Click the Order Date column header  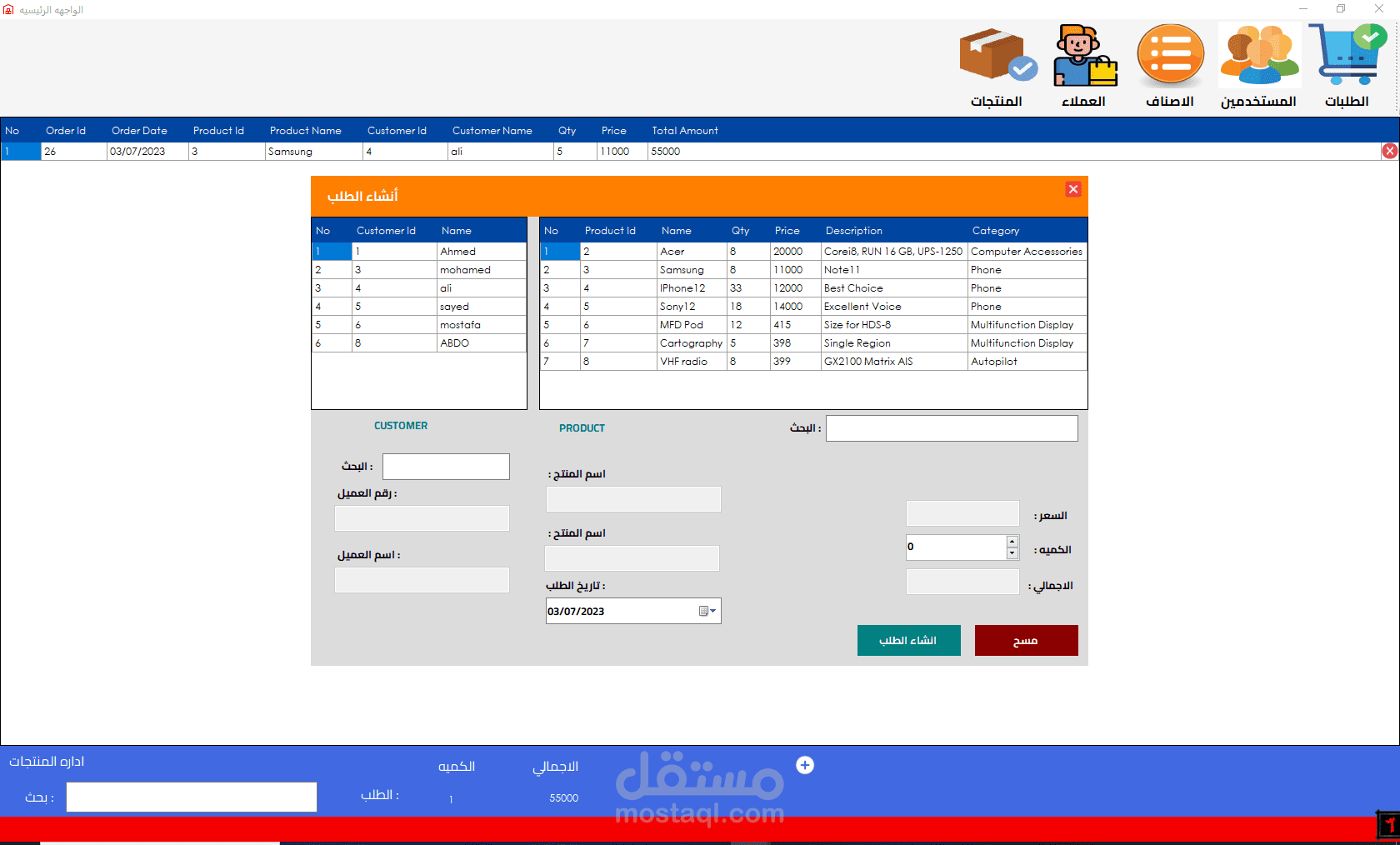click(139, 131)
